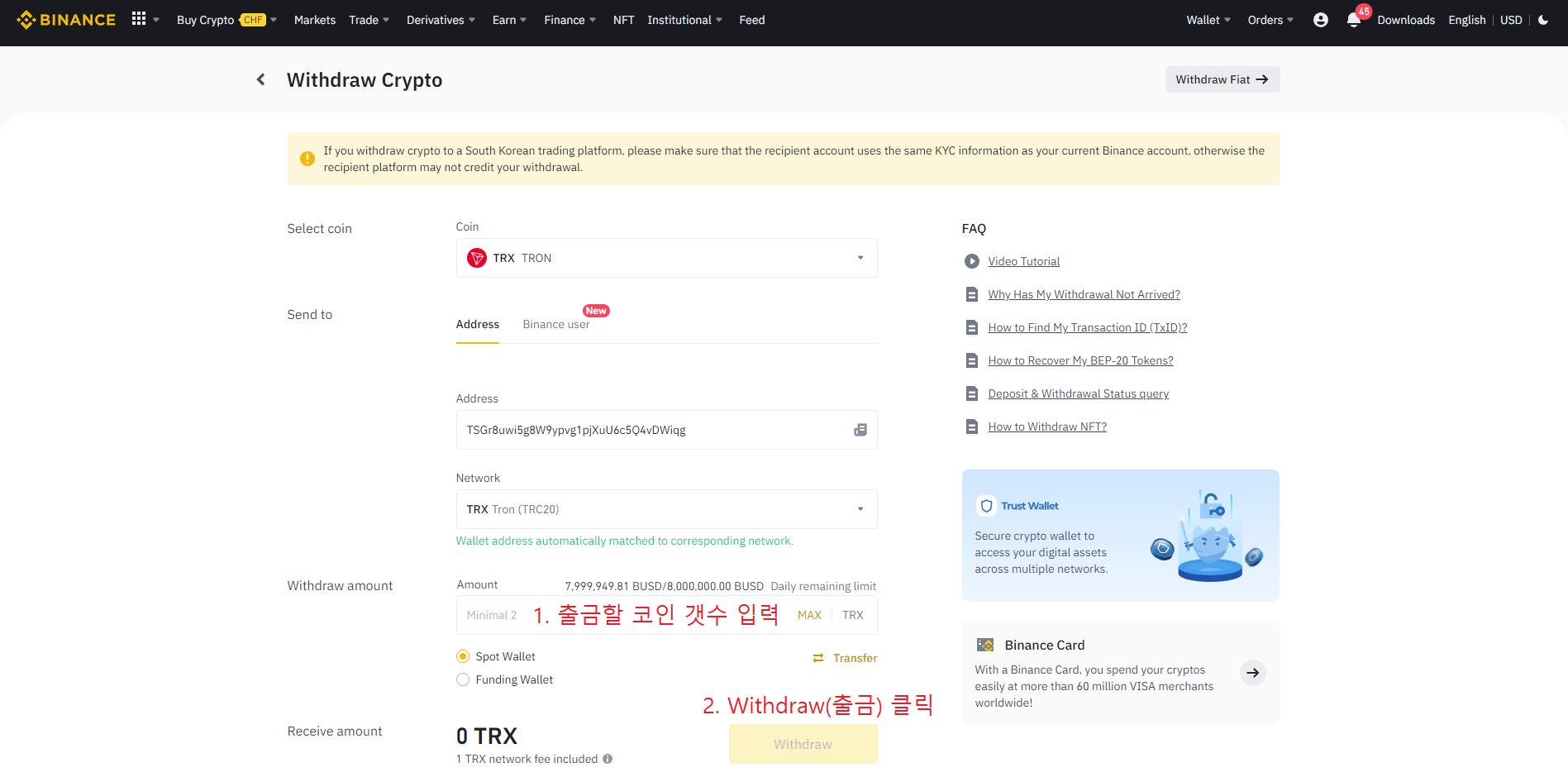Toggle dark mode moon icon
This screenshot has height=772, width=1568.
click(x=1543, y=20)
